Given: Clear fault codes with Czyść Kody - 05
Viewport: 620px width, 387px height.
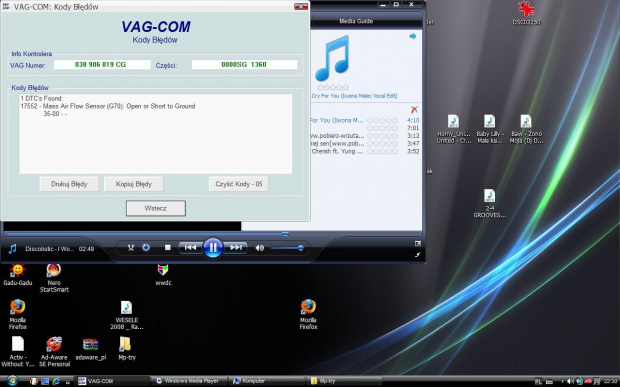Looking at the screenshot, I should point(239,184).
